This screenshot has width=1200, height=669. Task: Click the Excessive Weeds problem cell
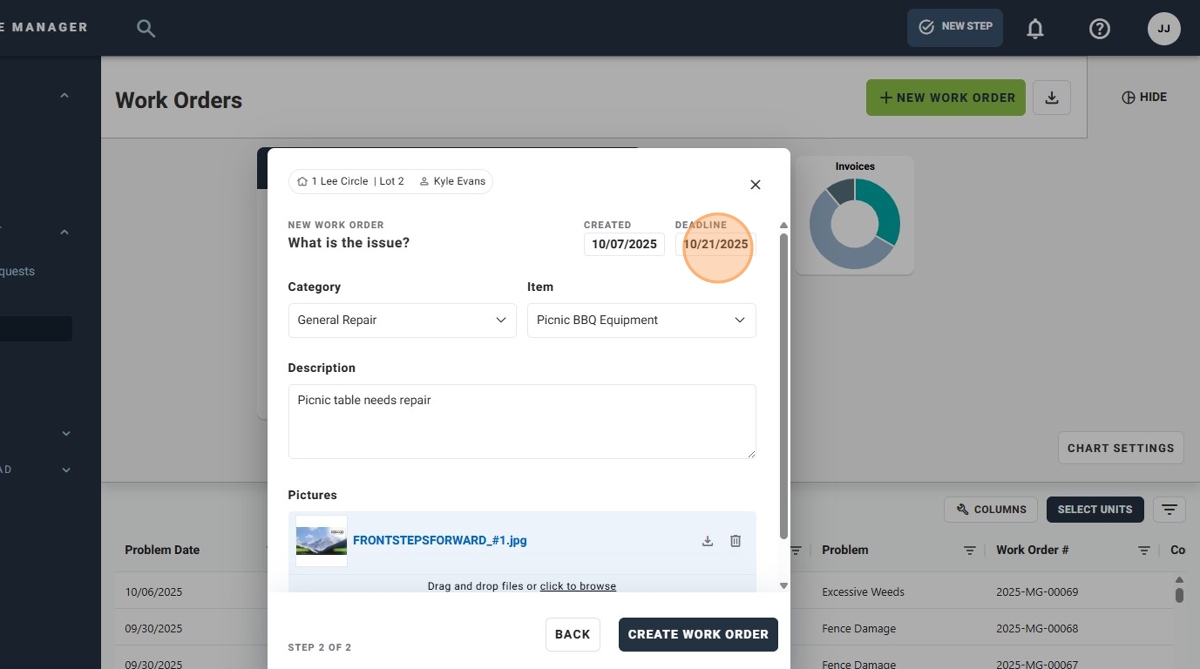coord(863,592)
